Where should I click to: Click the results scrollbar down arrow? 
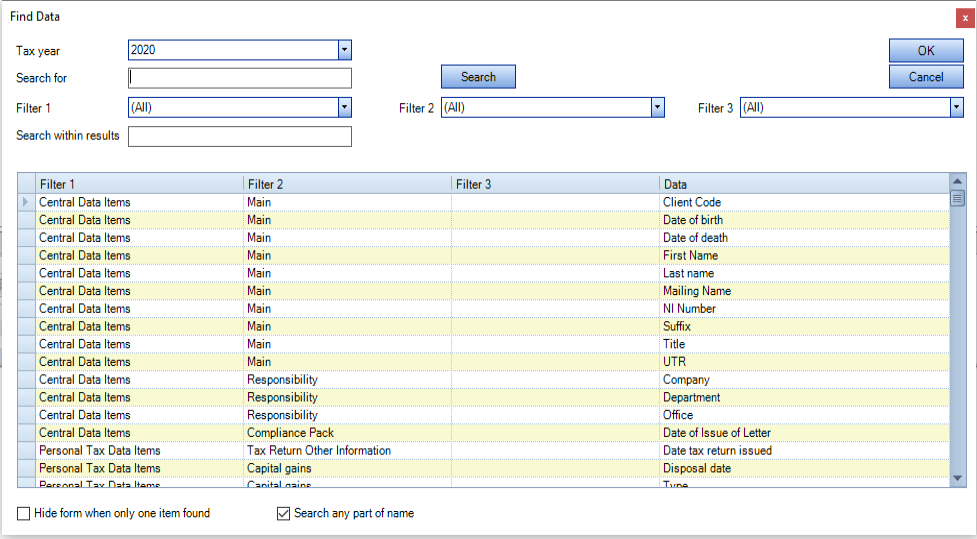pos(958,479)
